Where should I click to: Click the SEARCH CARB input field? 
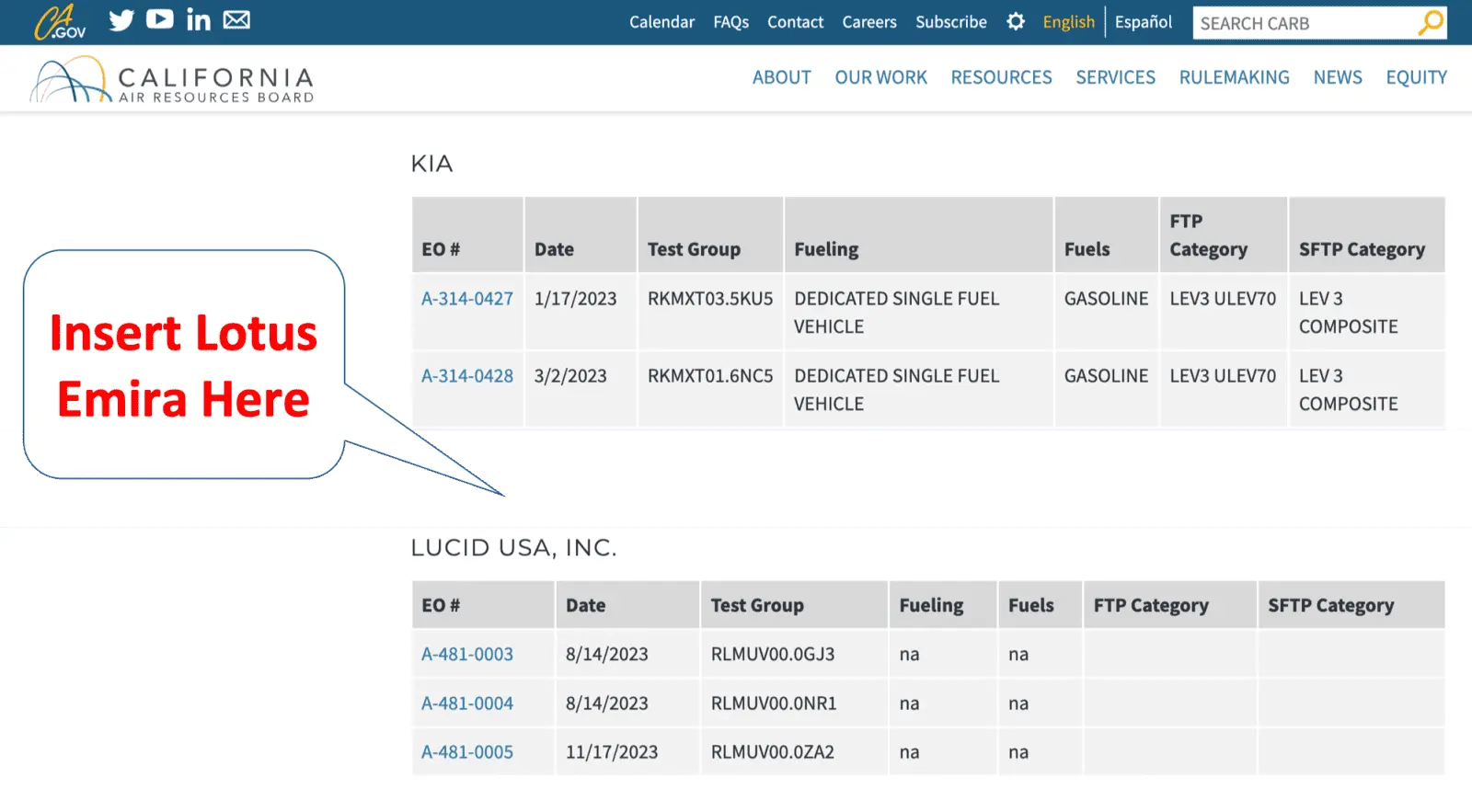(1302, 24)
